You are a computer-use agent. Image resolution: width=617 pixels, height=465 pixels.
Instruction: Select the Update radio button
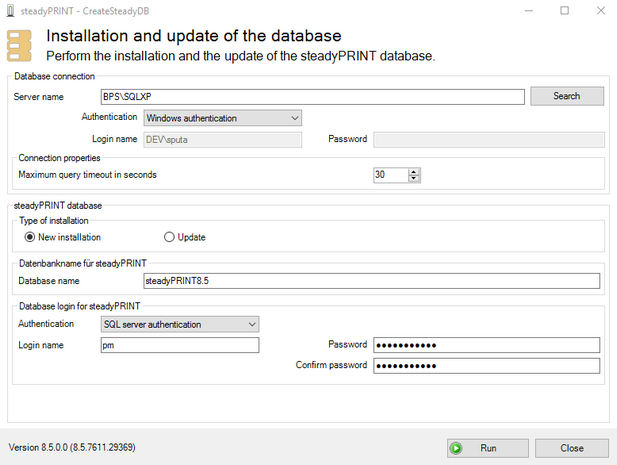click(169, 237)
